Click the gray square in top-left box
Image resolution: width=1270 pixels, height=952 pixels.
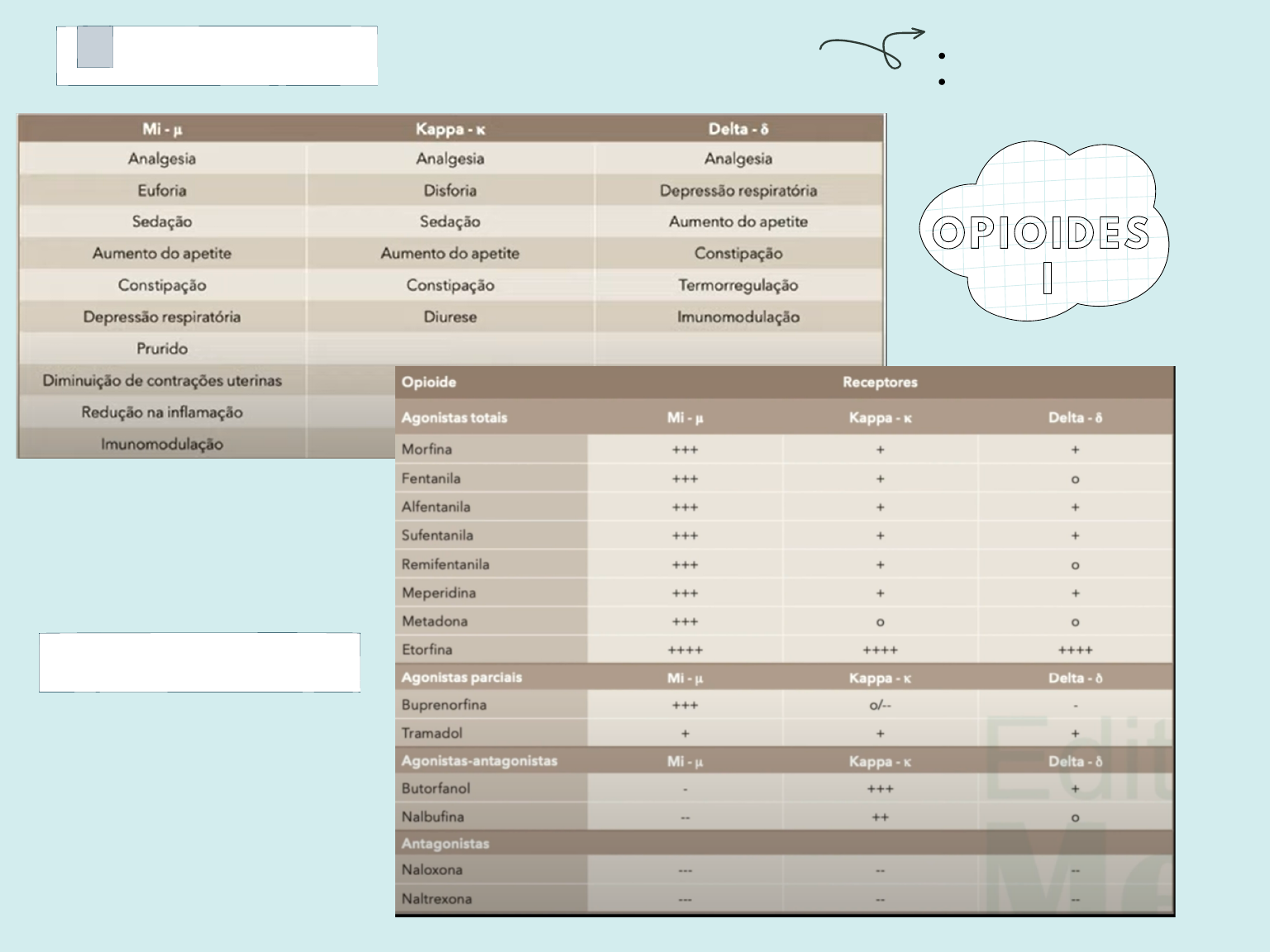pos(94,47)
